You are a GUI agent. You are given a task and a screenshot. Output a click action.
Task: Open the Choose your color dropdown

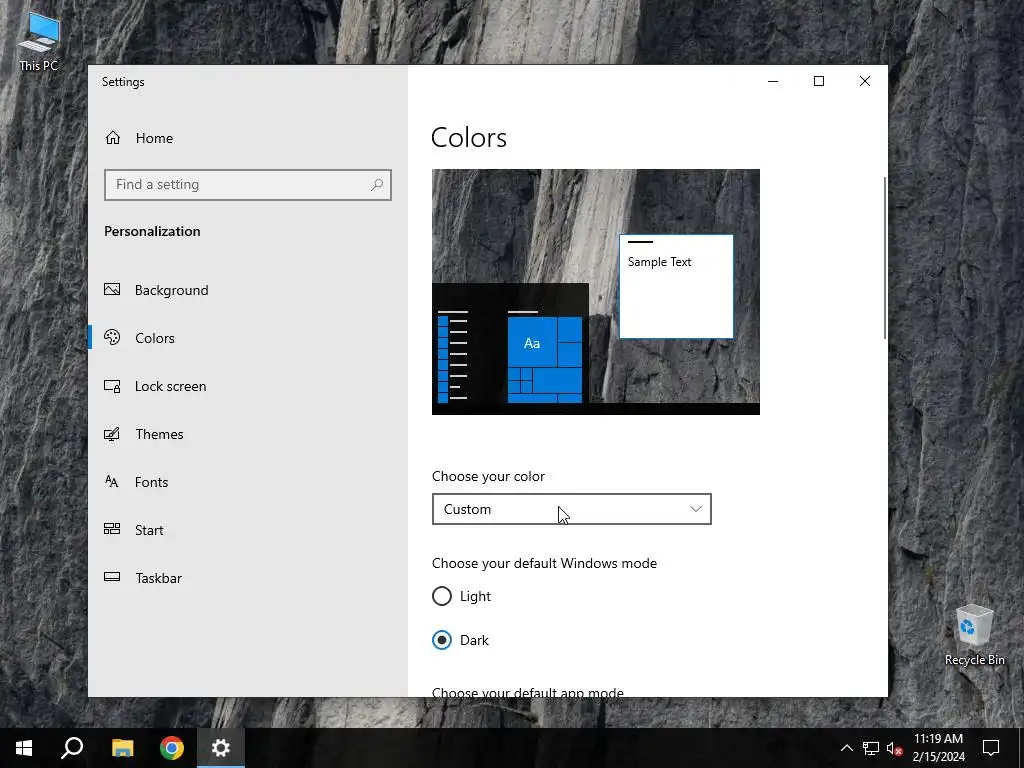point(571,509)
